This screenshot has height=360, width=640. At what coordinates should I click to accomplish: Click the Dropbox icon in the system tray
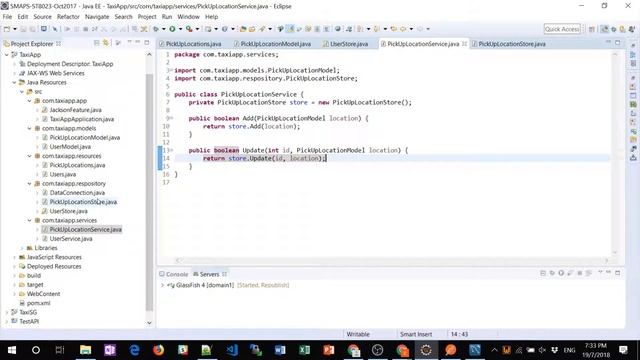(554, 350)
